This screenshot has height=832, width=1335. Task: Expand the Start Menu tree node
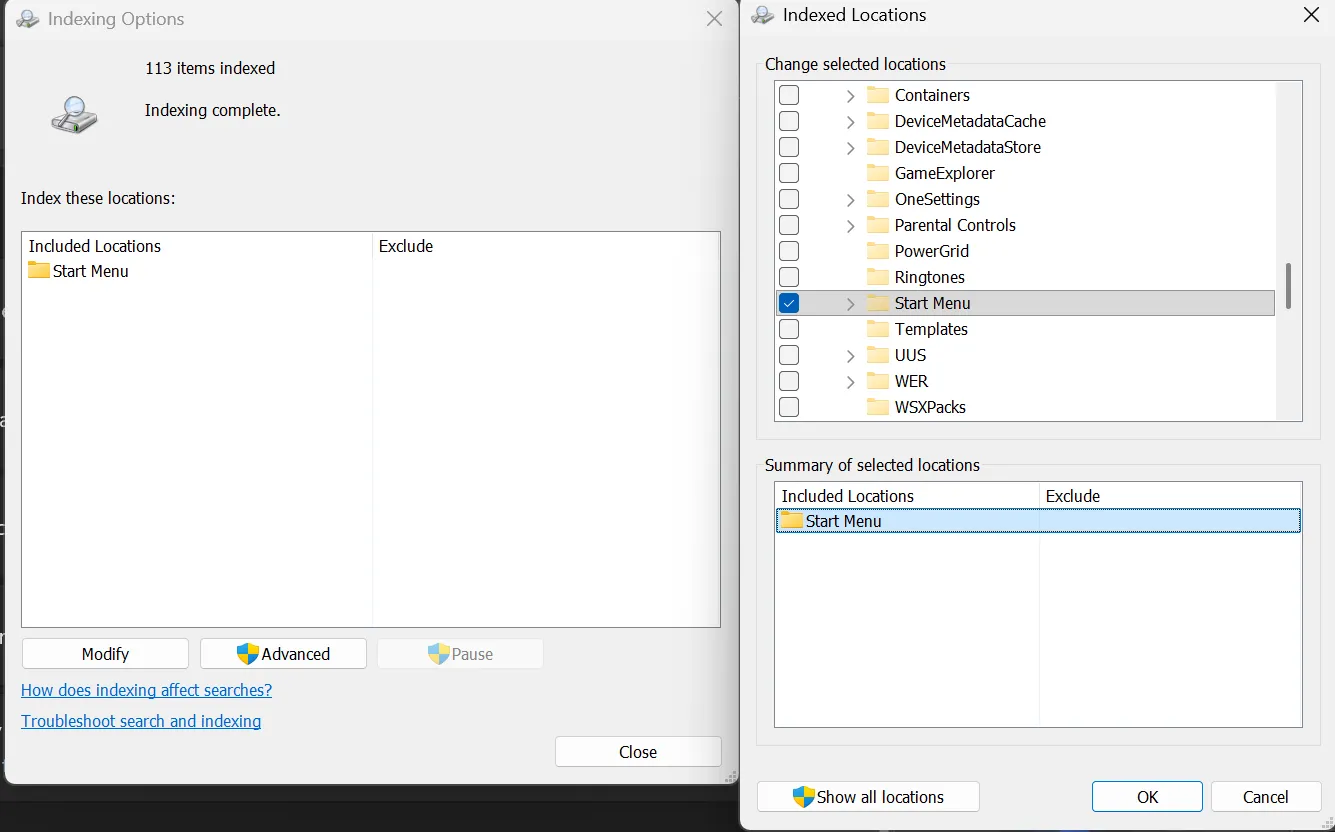click(850, 304)
